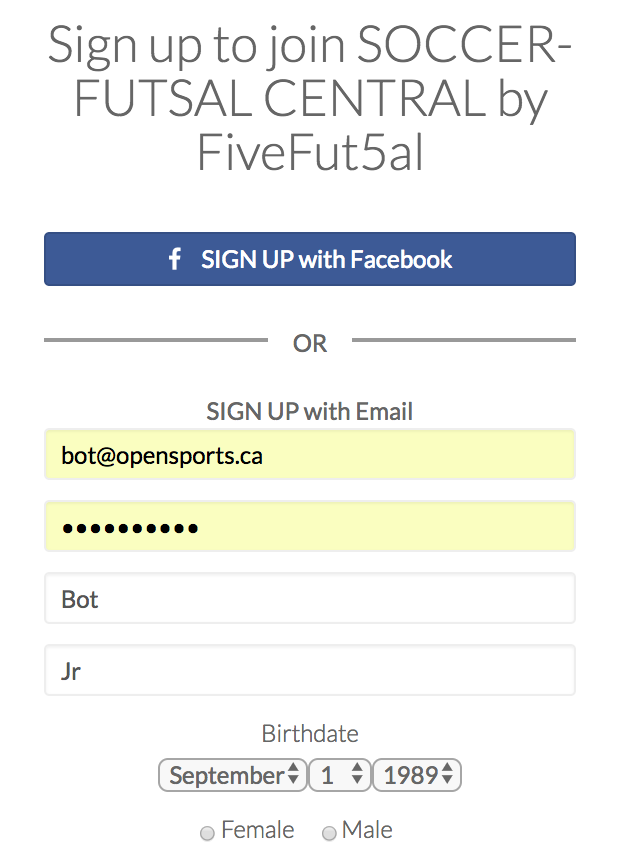Click the Male label text

click(x=367, y=830)
